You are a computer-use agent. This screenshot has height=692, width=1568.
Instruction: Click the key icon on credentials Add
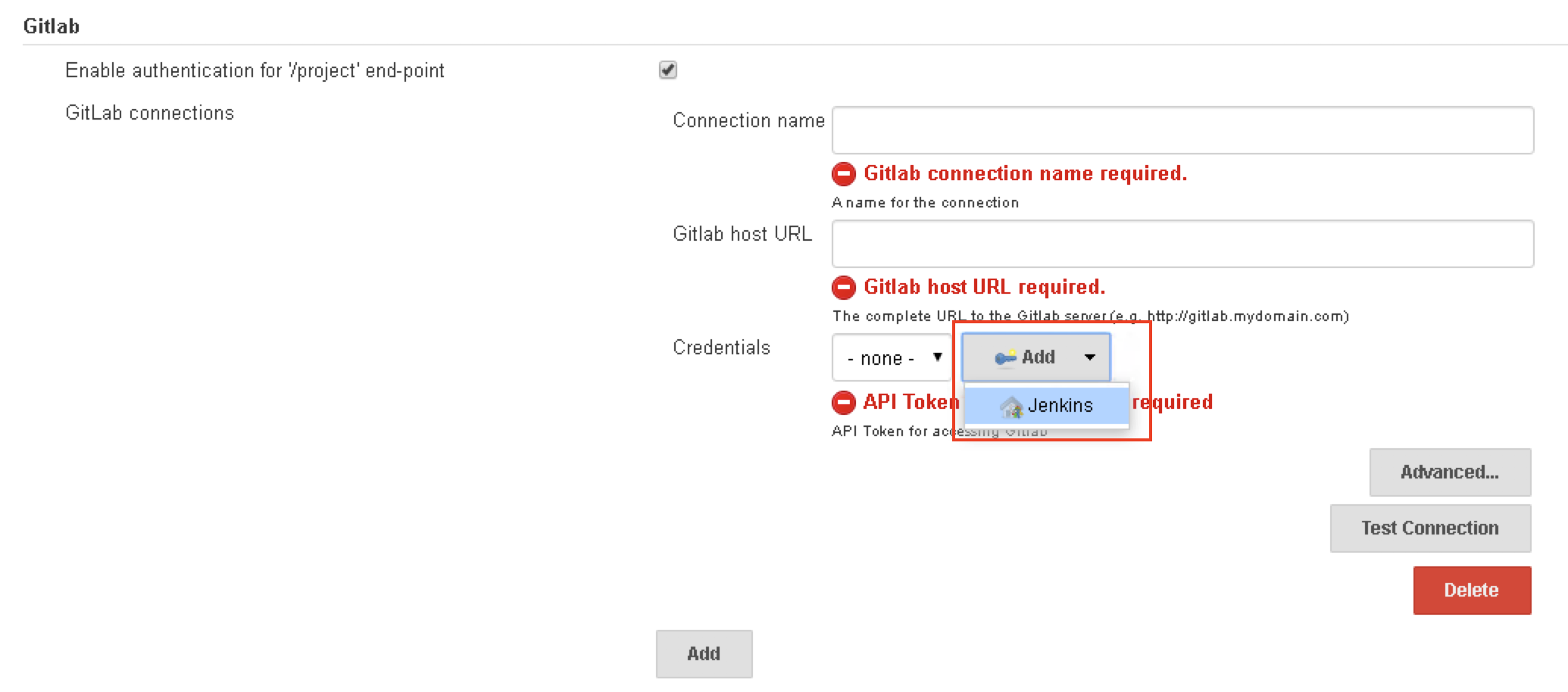[x=1005, y=357]
